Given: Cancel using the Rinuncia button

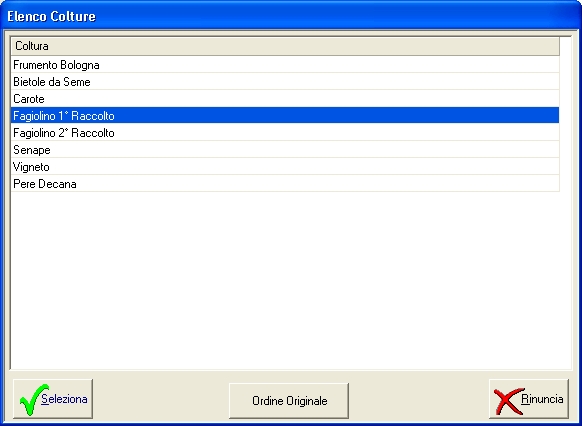Looking at the screenshot, I should 529,399.
